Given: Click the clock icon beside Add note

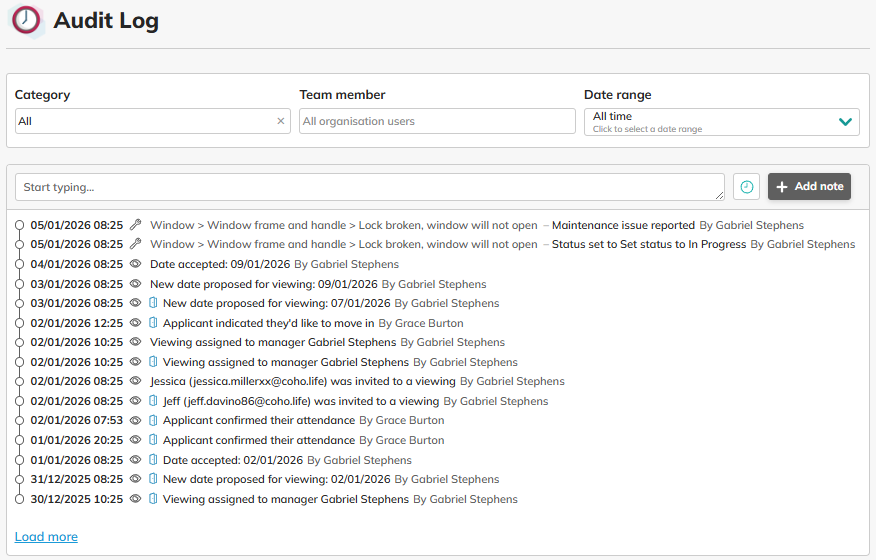Looking at the screenshot, I should (x=746, y=187).
